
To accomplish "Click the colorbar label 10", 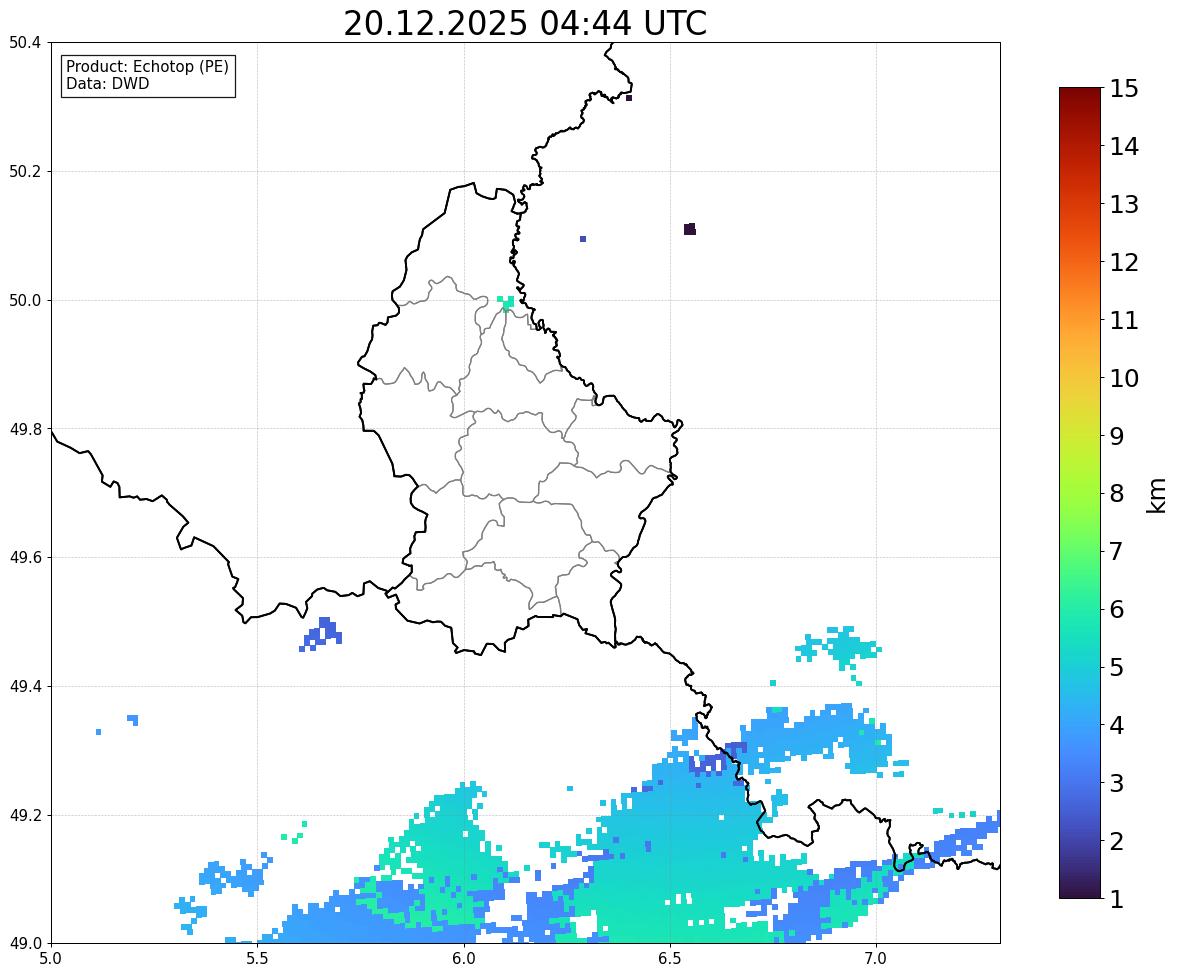I will pos(1124,378).
